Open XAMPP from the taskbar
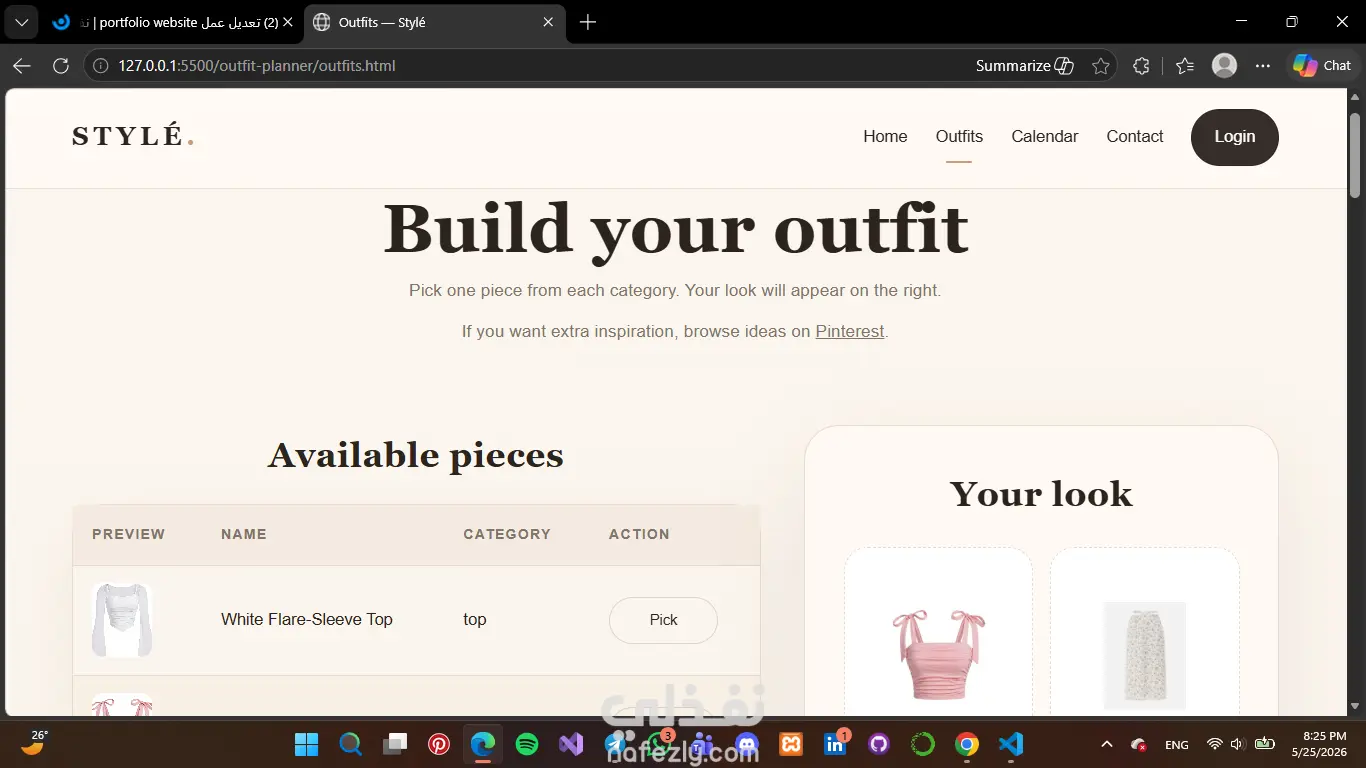The width and height of the screenshot is (1366, 768). 791,744
